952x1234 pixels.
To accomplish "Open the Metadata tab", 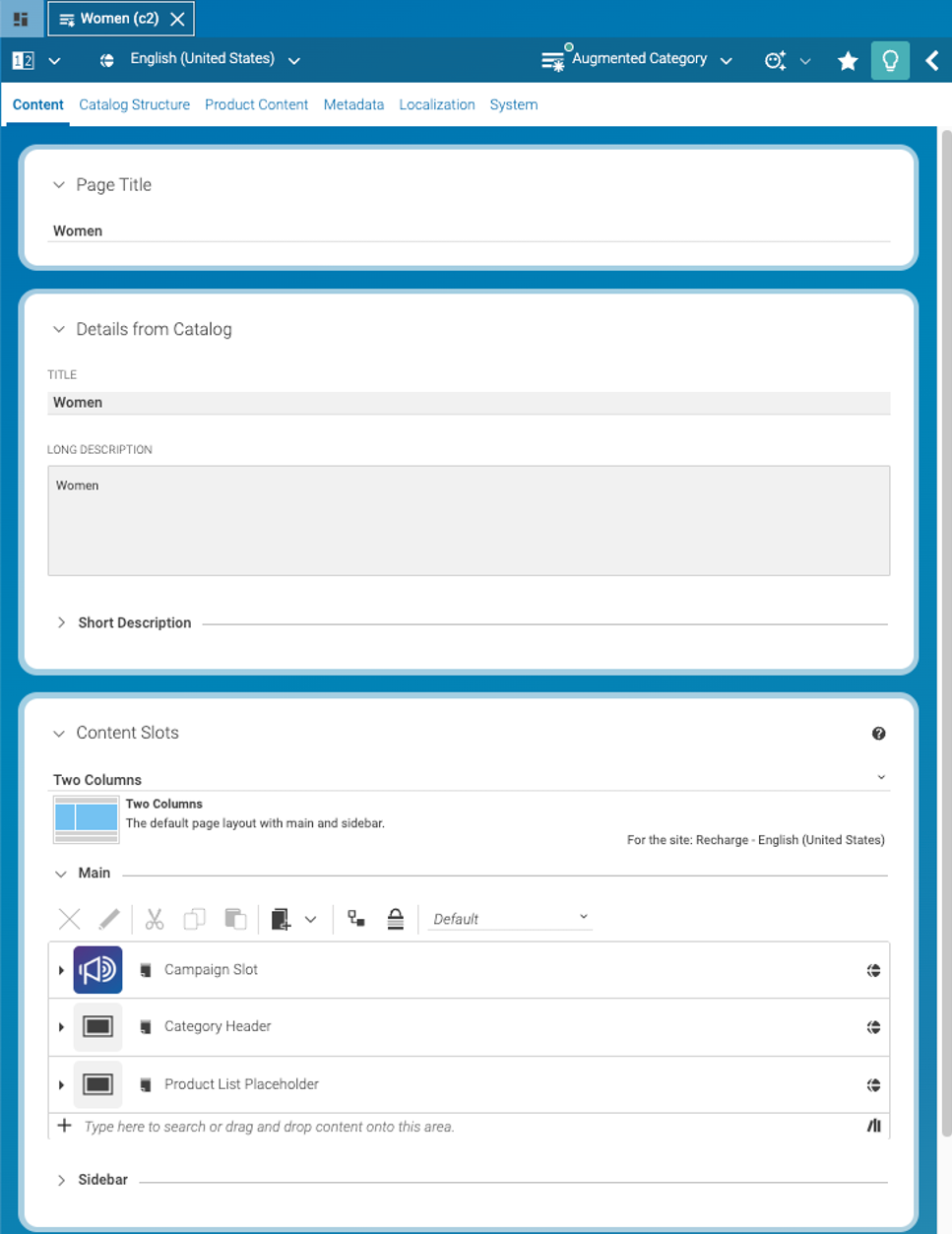I will click(x=353, y=104).
